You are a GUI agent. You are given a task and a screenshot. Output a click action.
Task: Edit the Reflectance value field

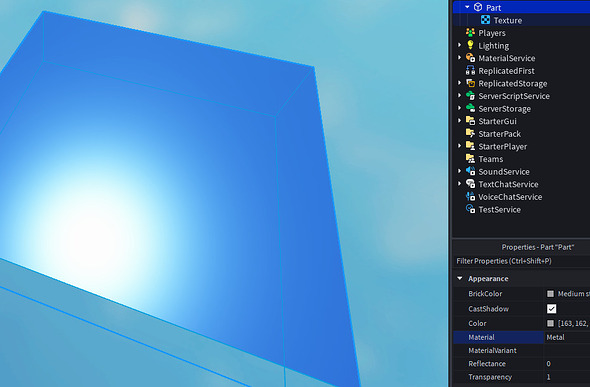[x=567, y=364]
